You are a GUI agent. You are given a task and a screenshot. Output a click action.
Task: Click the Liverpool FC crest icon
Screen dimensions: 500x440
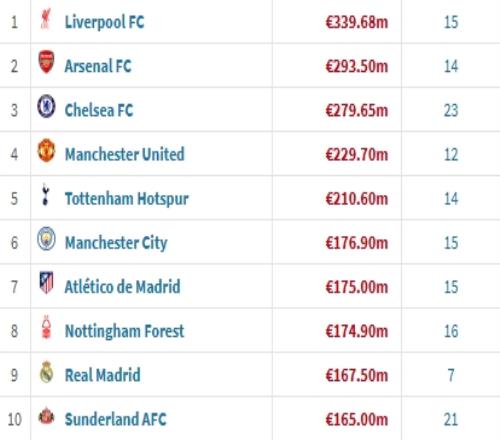(46, 19)
